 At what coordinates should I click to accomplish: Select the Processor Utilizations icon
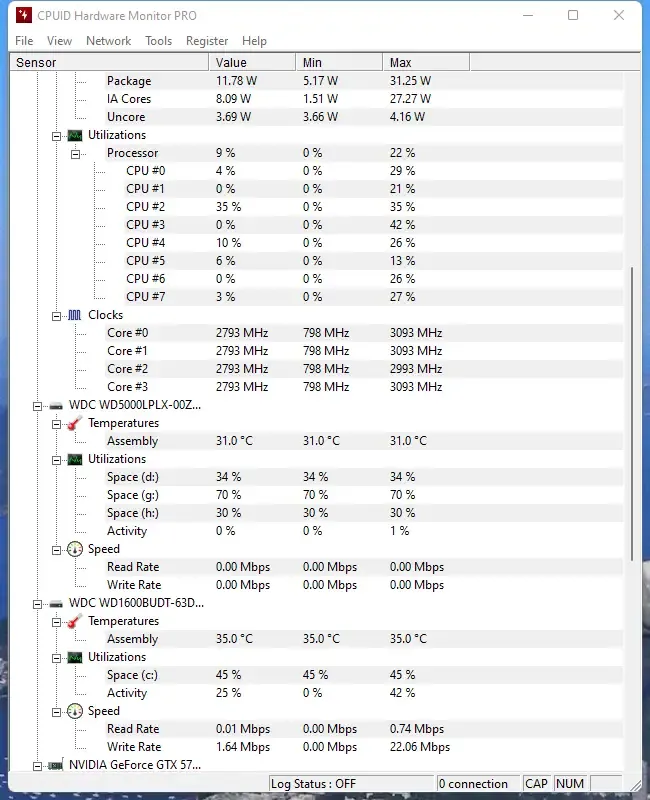tap(75, 135)
